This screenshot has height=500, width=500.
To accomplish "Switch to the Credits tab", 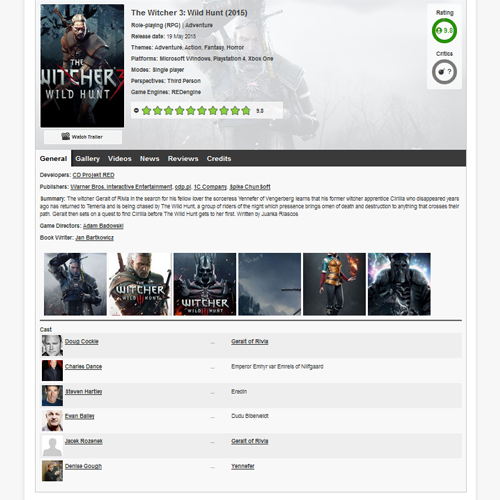I will coord(219,159).
